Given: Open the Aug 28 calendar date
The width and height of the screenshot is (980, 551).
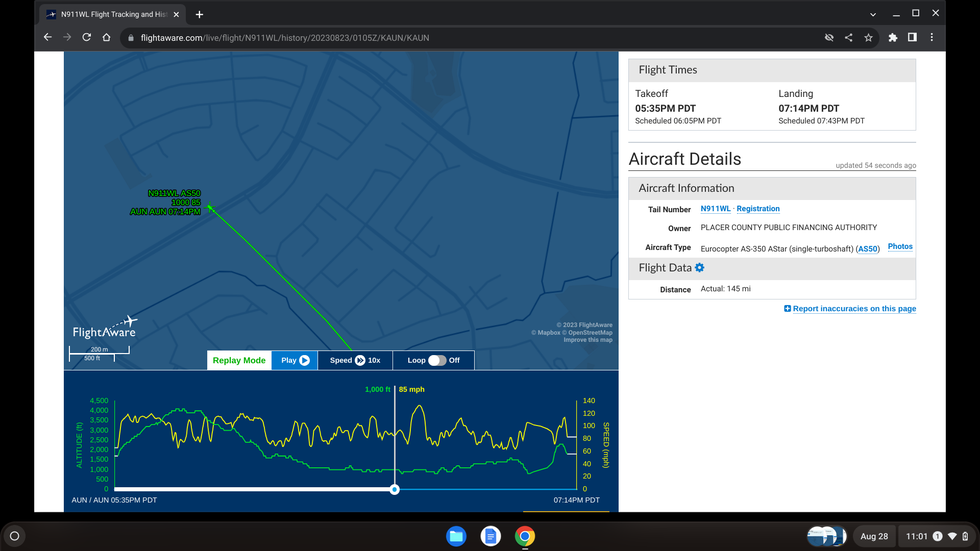Looking at the screenshot, I should [874, 536].
